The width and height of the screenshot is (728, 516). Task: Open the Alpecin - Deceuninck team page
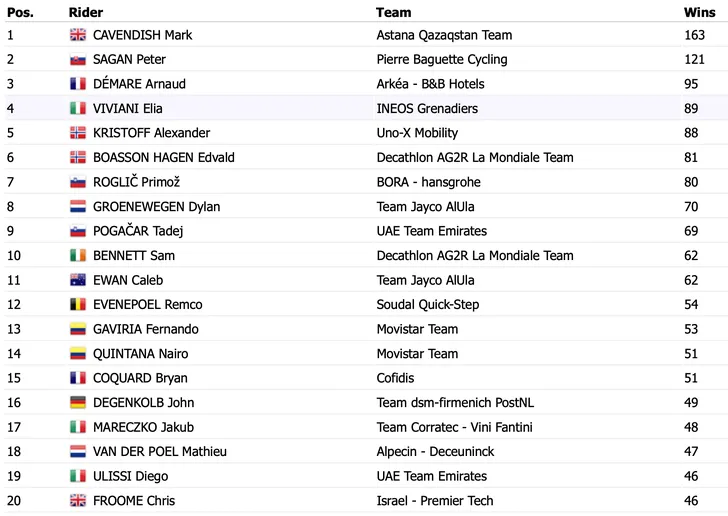[x=435, y=451]
